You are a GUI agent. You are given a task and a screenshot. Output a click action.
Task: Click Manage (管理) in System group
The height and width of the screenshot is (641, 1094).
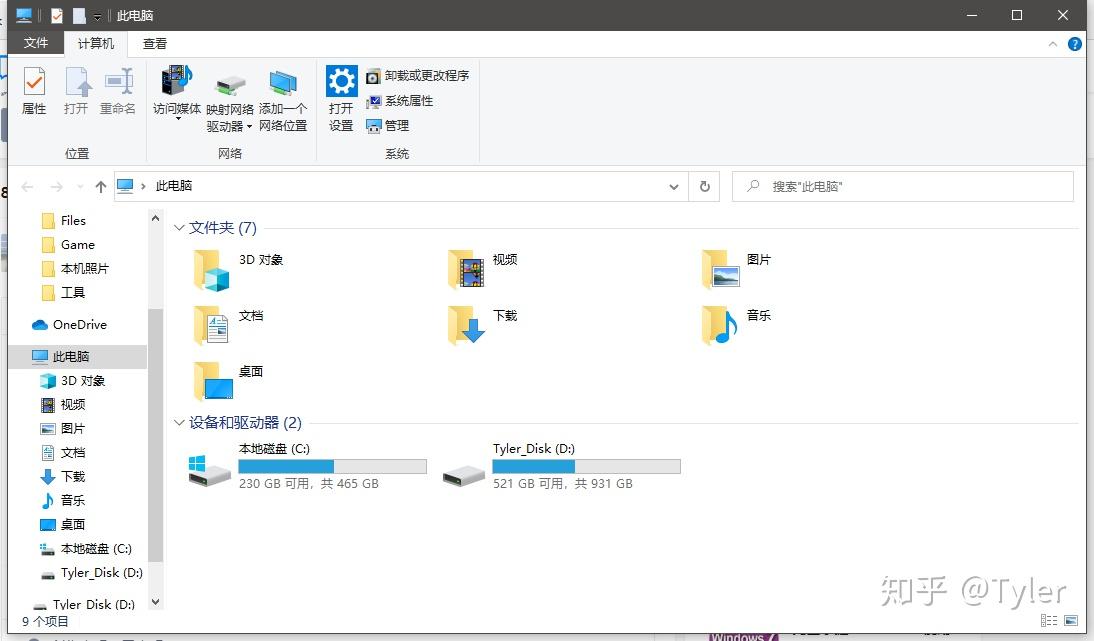388,126
